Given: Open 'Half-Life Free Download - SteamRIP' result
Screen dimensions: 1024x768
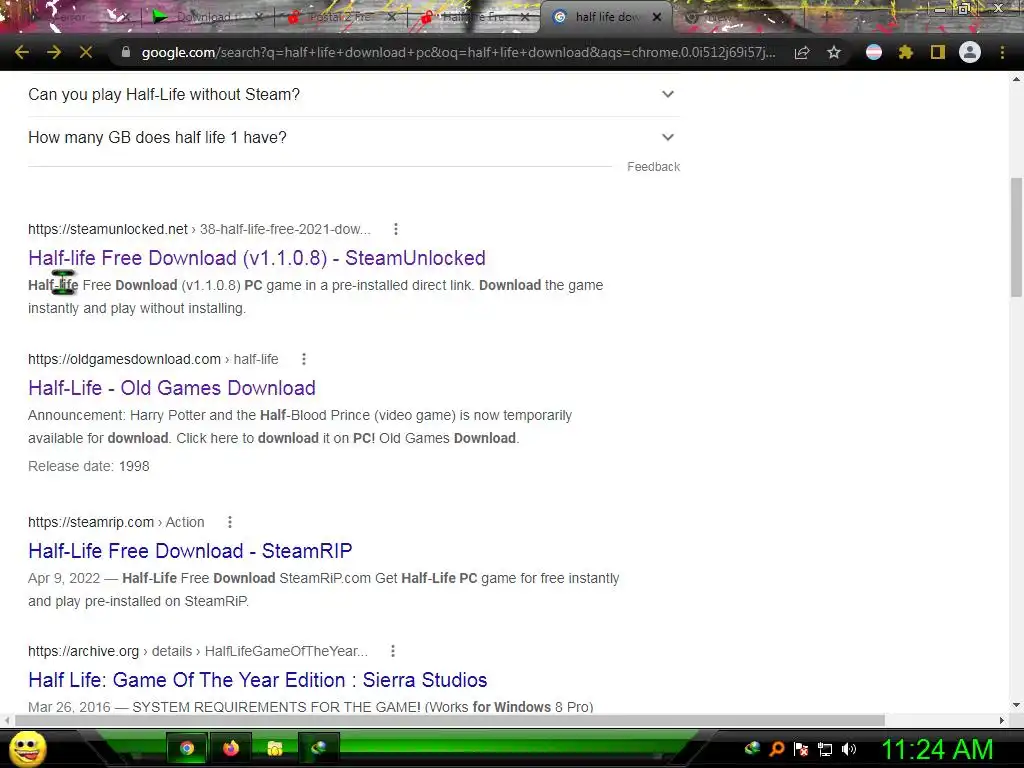Looking at the screenshot, I should tap(190, 551).
